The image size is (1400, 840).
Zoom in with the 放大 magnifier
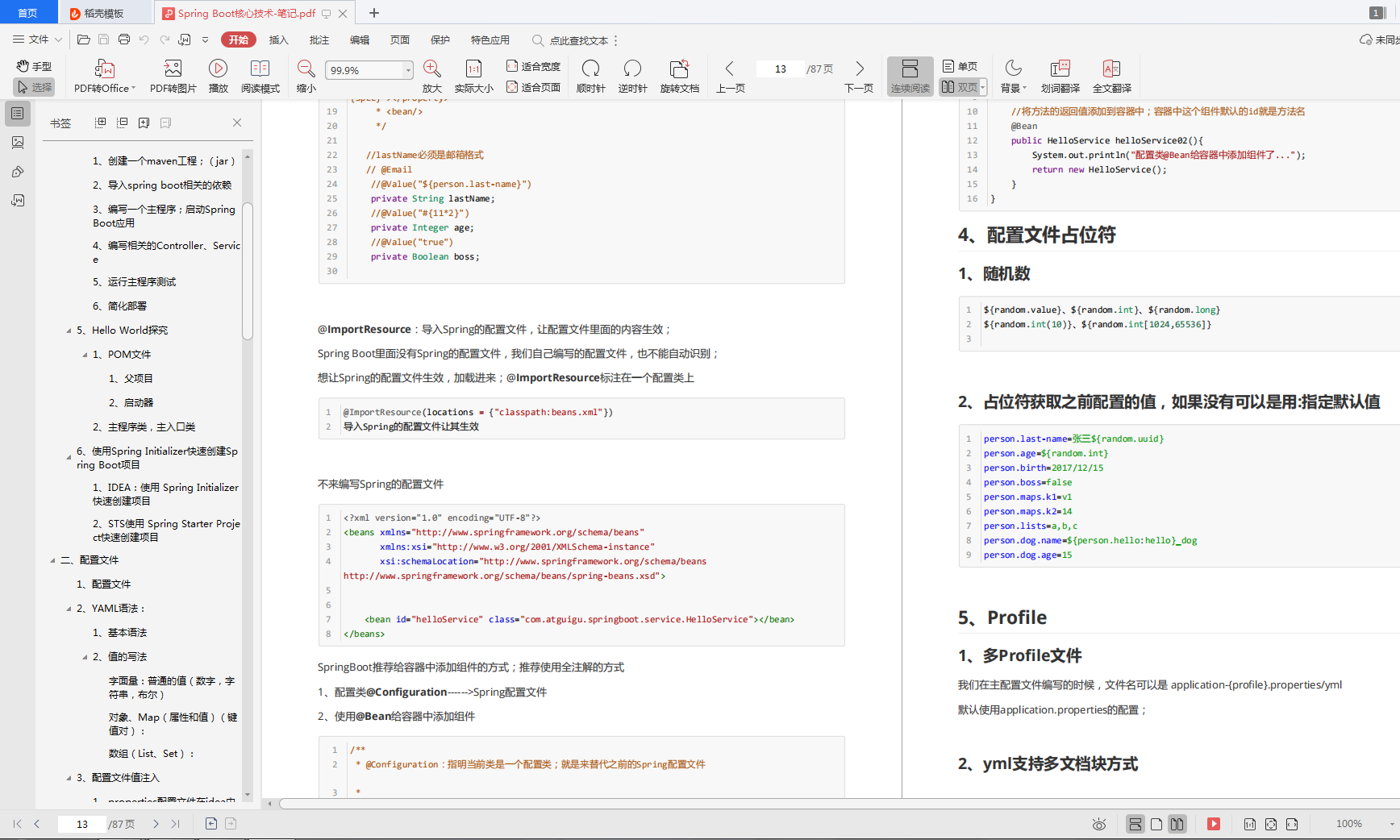pyautogui.click(x=432, y=77)
